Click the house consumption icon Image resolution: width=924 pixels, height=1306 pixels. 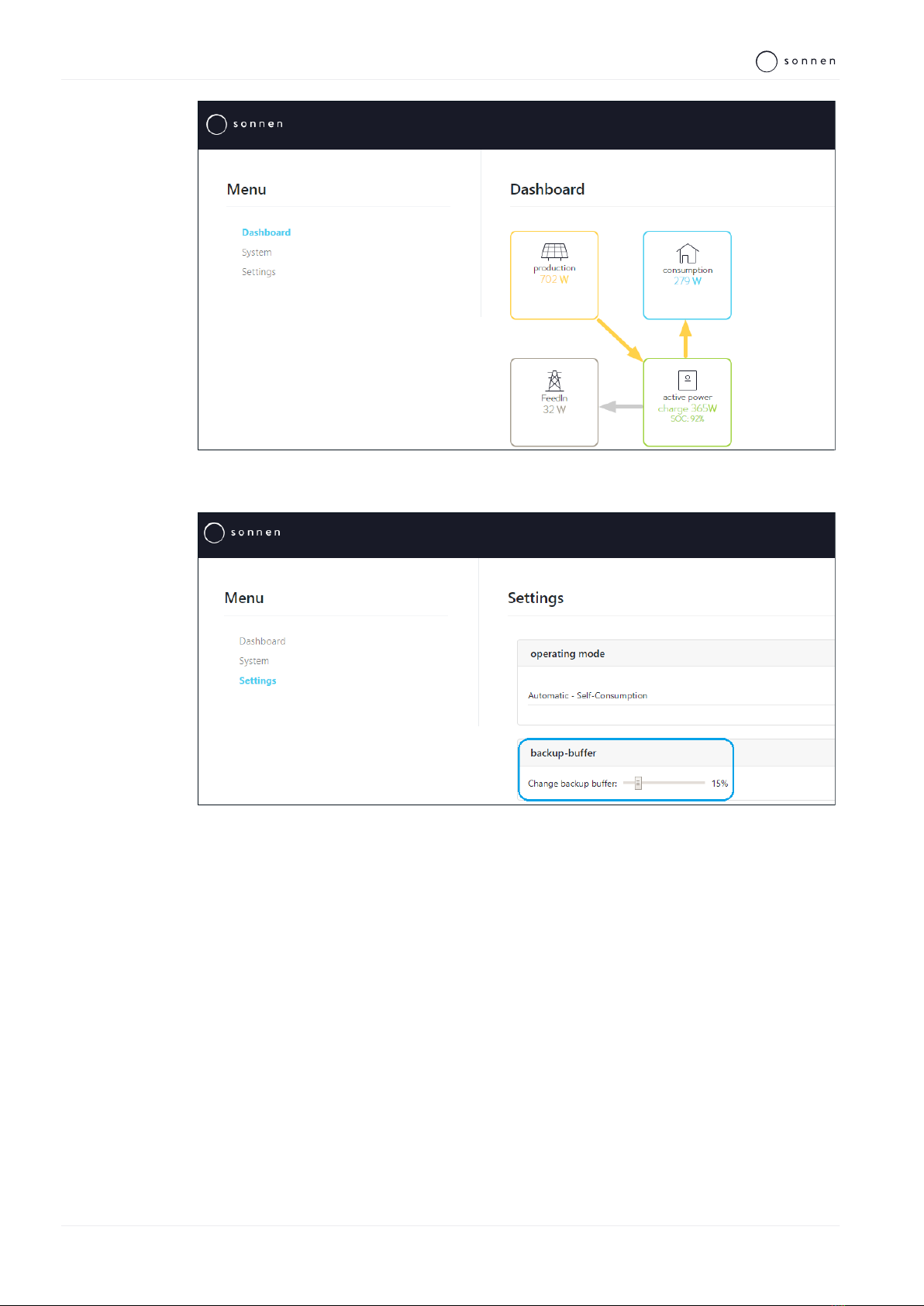688,253
